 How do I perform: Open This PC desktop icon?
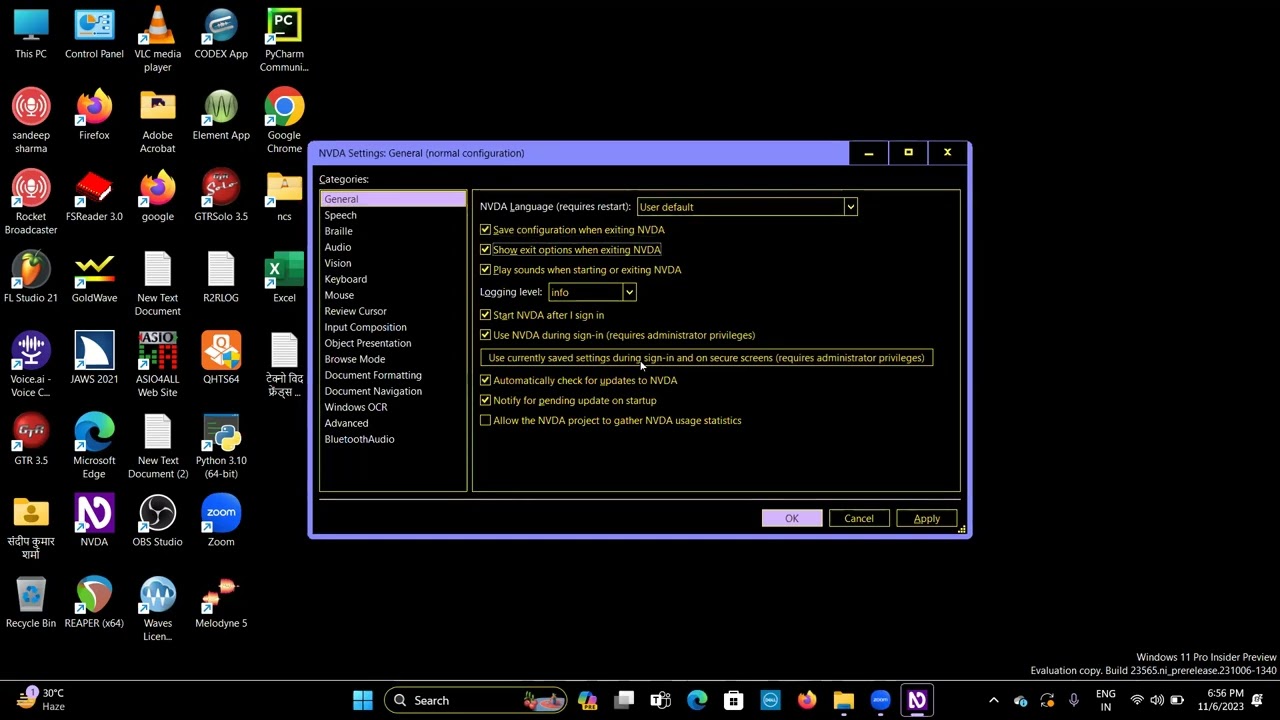pyautogui.click(x=31, y=34)
